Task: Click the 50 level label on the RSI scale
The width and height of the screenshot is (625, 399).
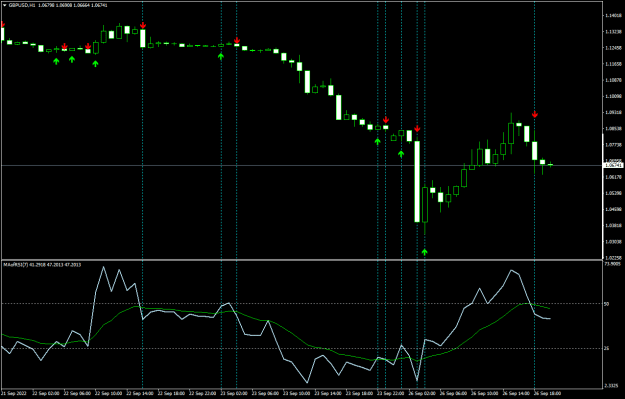Action: (x=607, y=304)
